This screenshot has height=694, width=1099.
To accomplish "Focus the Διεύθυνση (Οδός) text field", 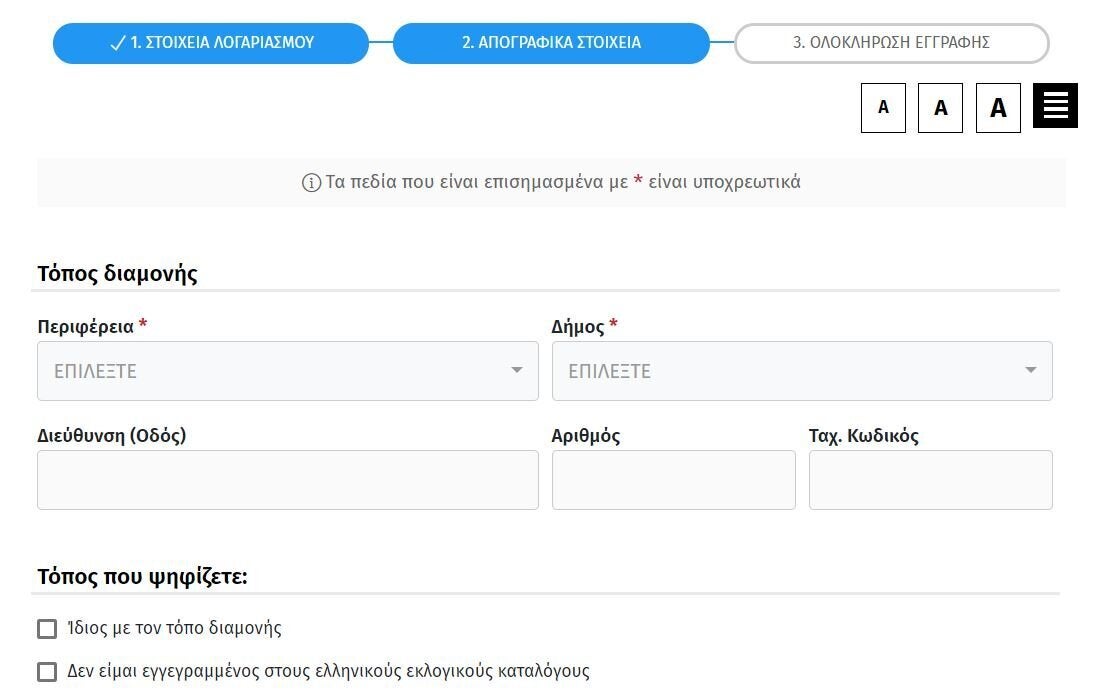I will (x=287, y=480).
